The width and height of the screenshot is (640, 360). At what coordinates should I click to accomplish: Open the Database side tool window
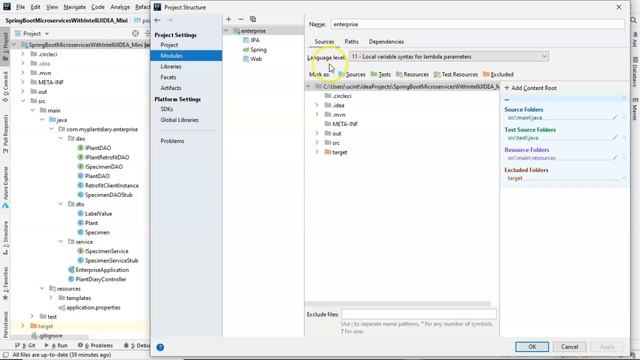(635, 73)
